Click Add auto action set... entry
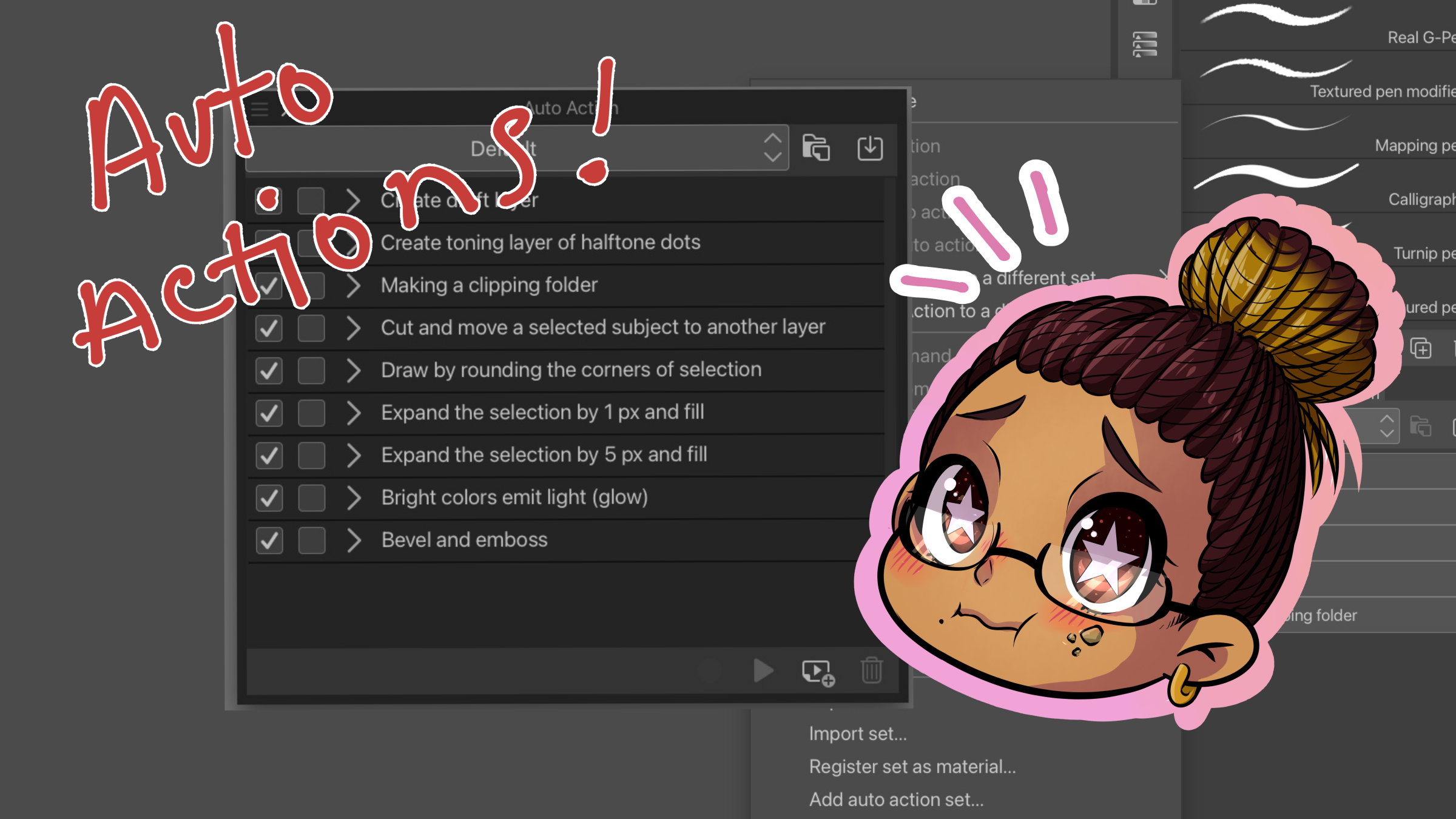This screenshot has height=819, width=1456. click(x=896, y=800)
